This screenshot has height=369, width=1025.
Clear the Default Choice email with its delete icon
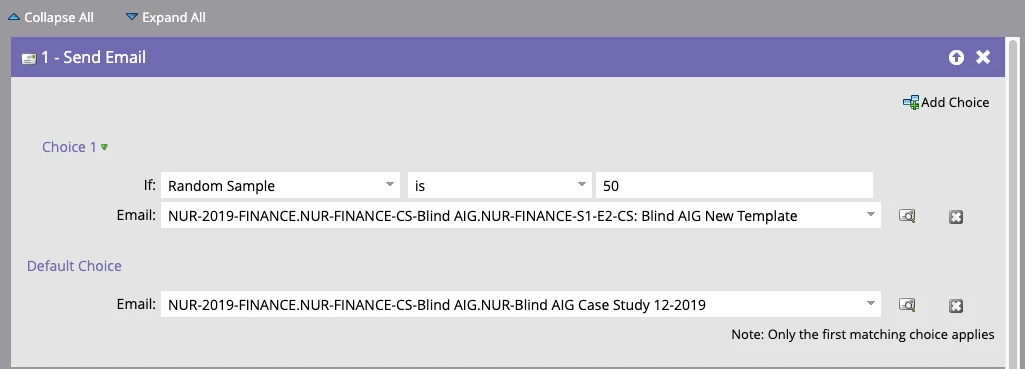956,306
